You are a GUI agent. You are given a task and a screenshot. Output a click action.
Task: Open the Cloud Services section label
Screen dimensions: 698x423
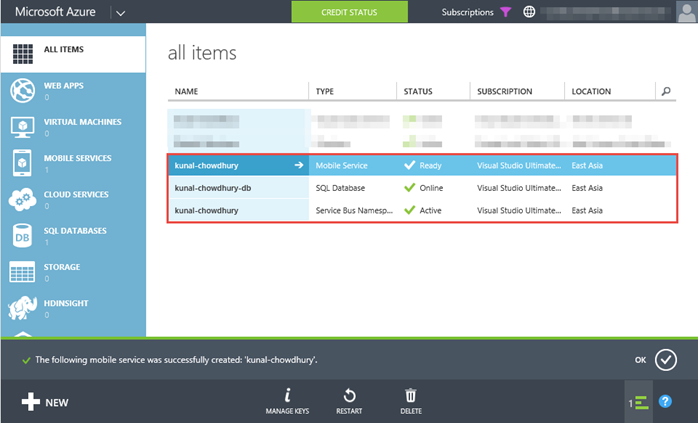click(76, 194)
